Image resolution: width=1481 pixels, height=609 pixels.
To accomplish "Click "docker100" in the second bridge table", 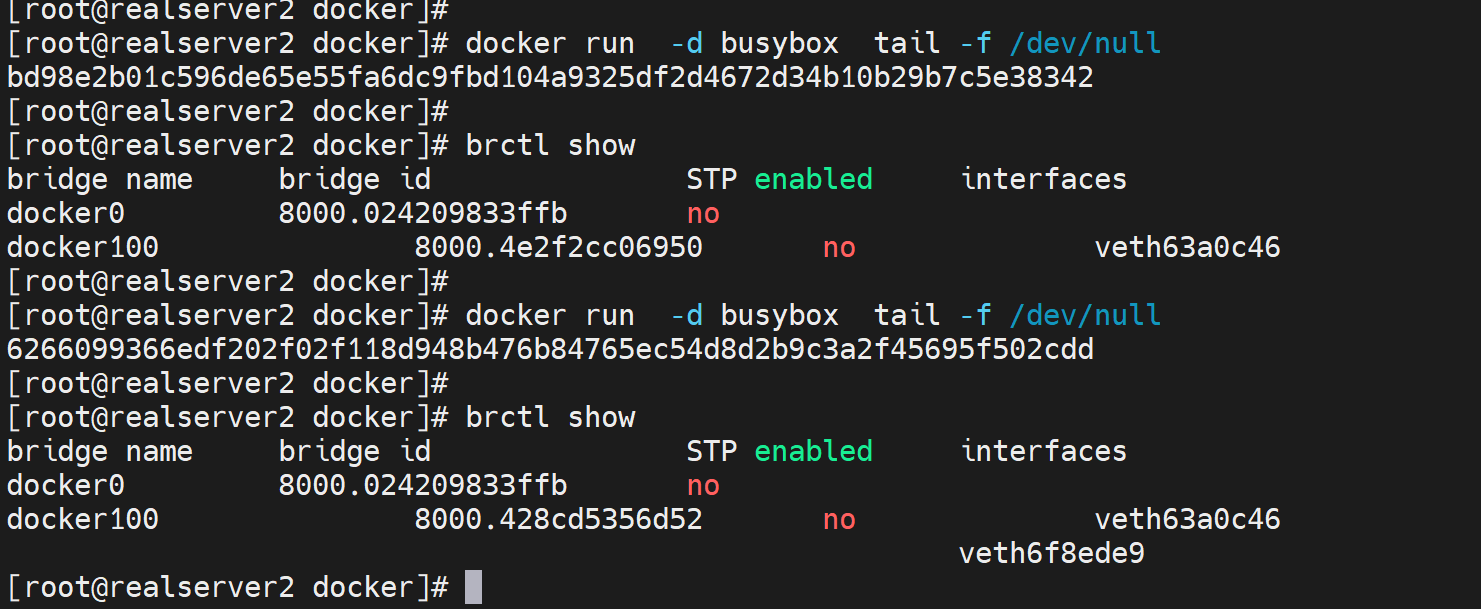I will [83, 519].
